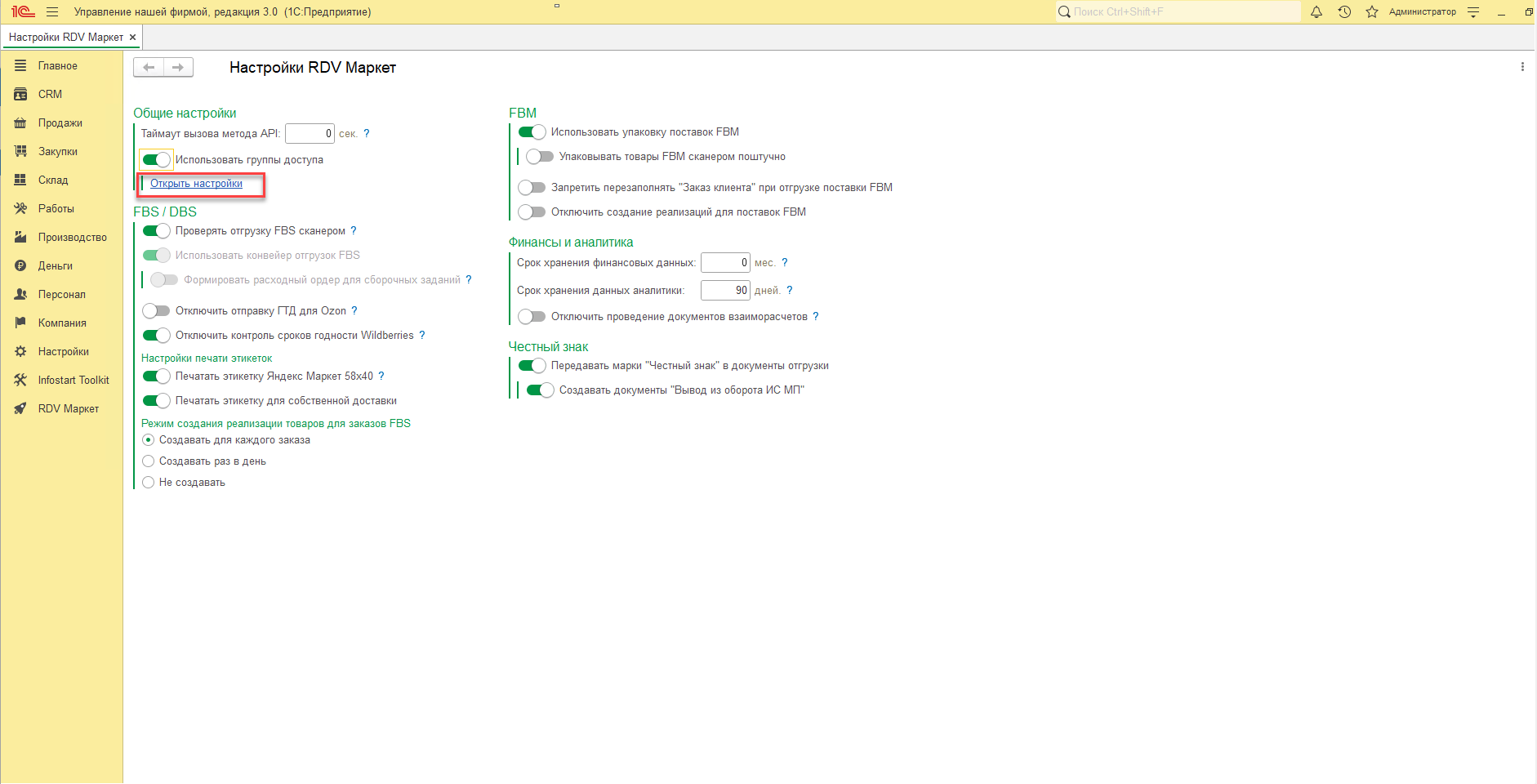Select Не создавать radio option
This screenshot has height=784, width=1537.
click(x=148, y=483)
